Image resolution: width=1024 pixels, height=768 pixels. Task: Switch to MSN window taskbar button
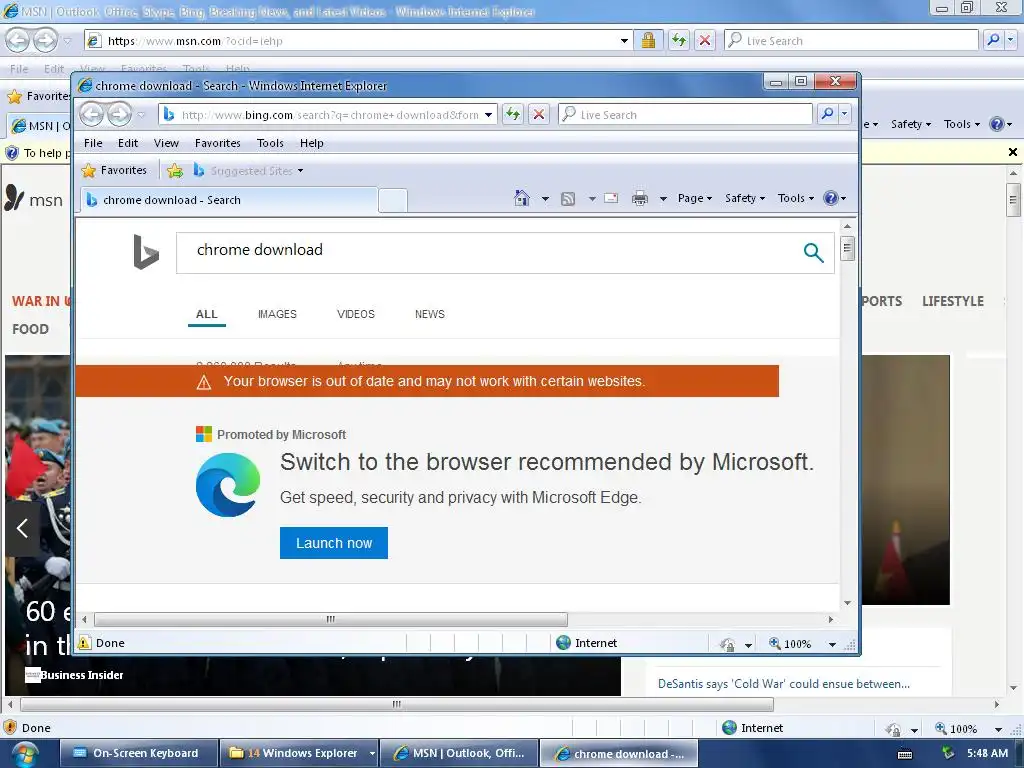click(x=460, y=754)
